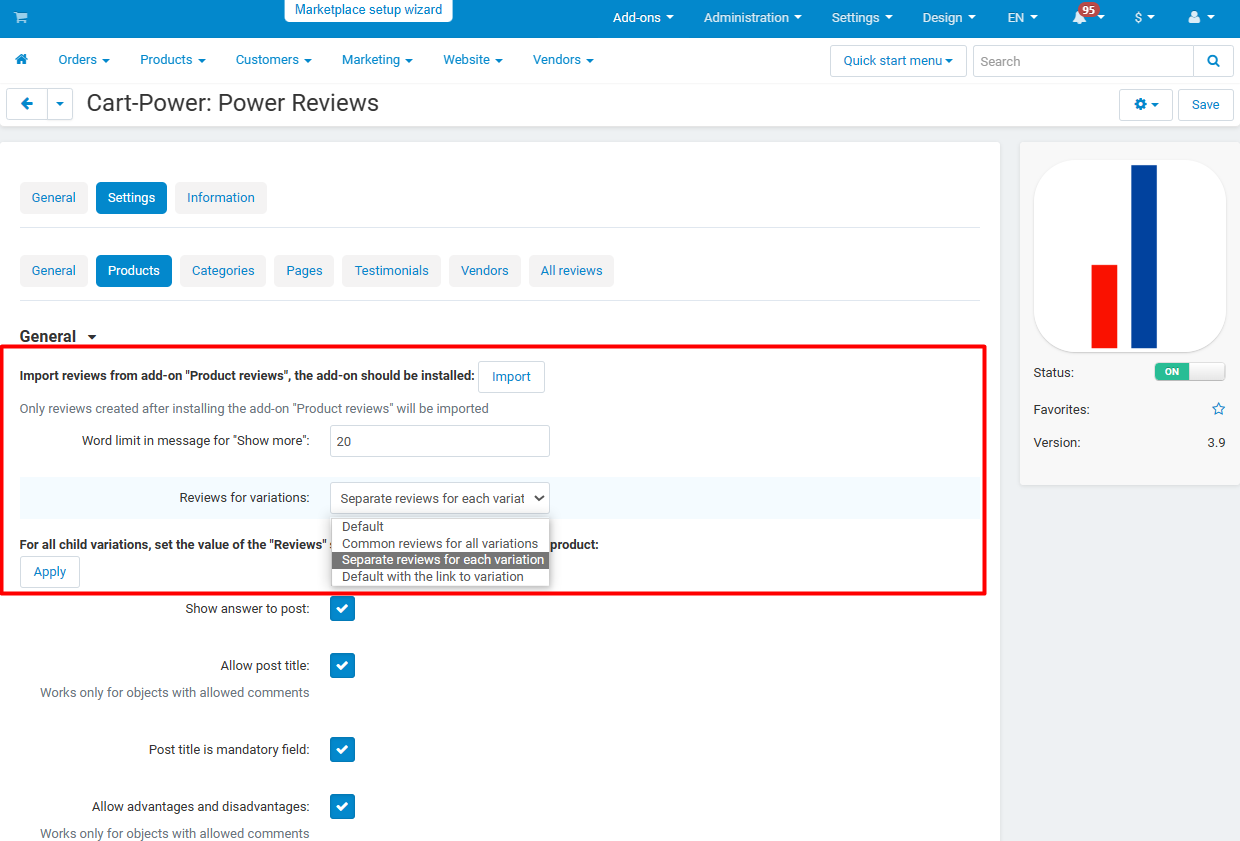Click the Power Reviews add-on logo
The width and height of the screenshot is (1240, 841).
click(x=1130, y=256)
